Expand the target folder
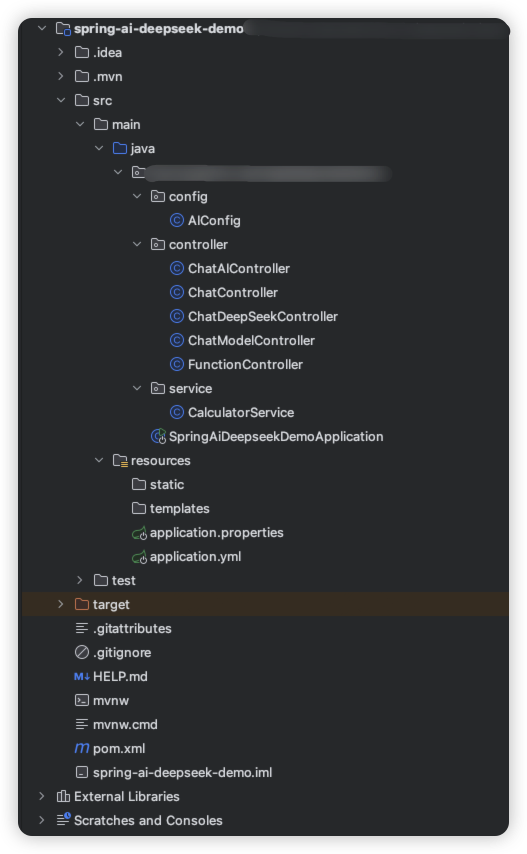Screen dimensions: 527x854 [x=60, y=604]
